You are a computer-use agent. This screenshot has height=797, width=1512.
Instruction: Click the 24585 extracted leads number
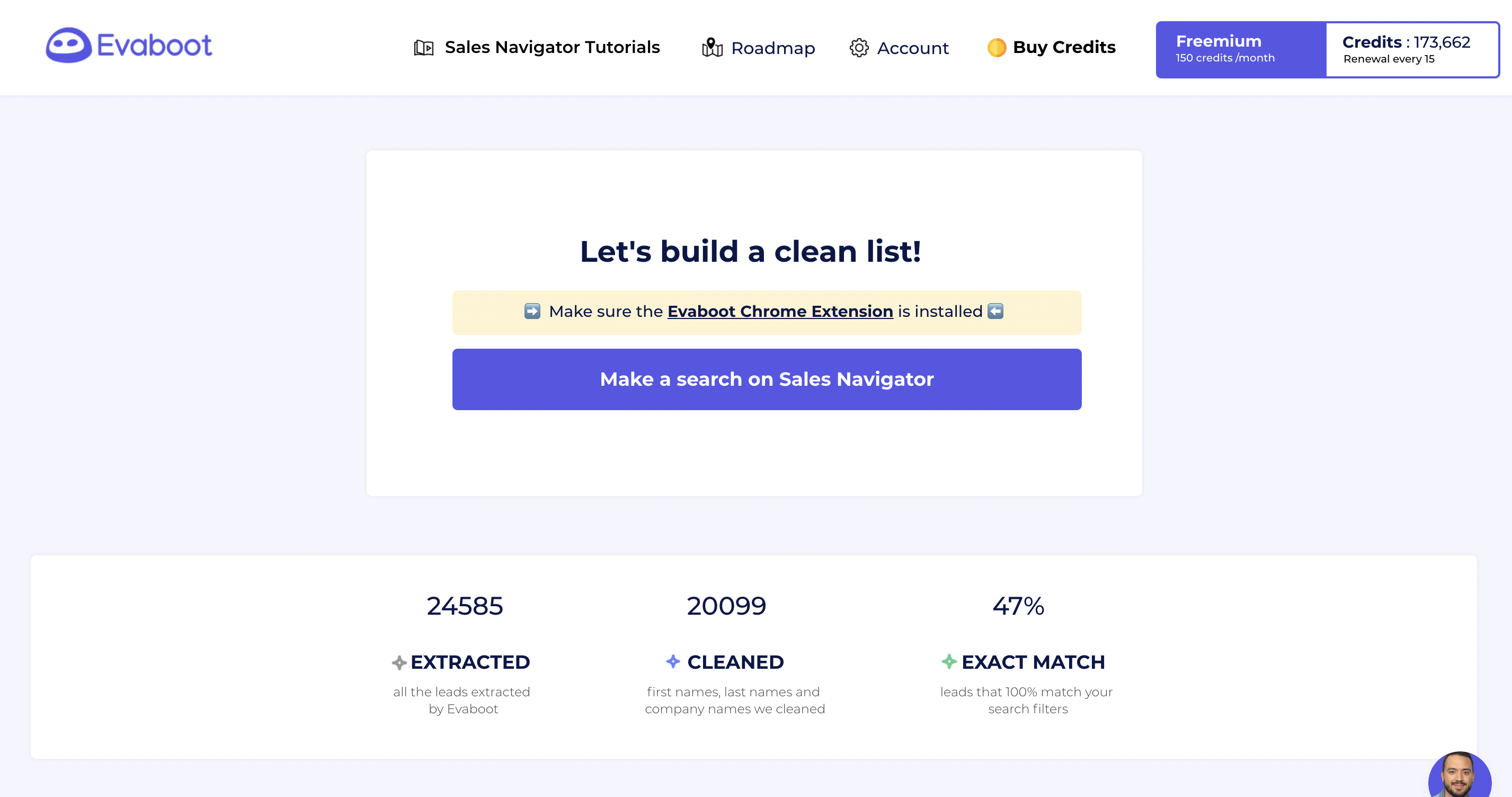[464, 606]
